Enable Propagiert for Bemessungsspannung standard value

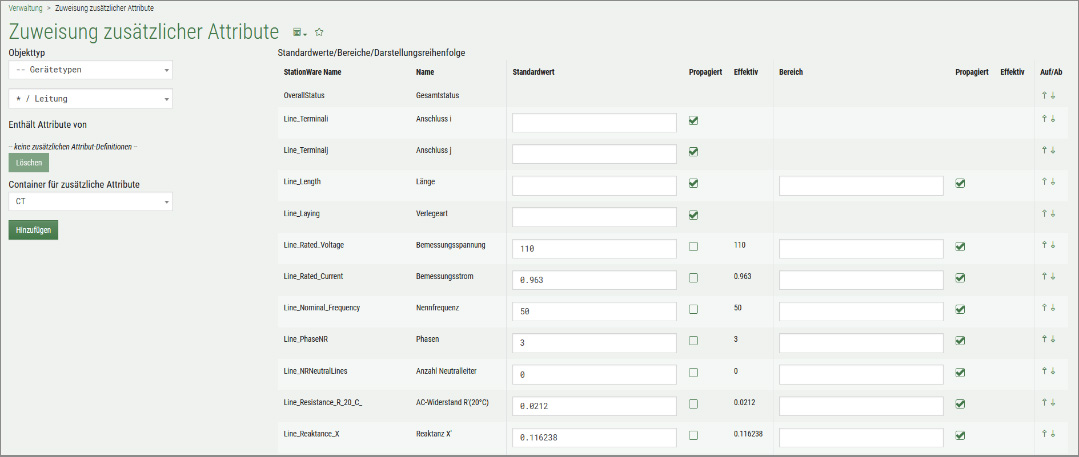(x=694, y=246)
